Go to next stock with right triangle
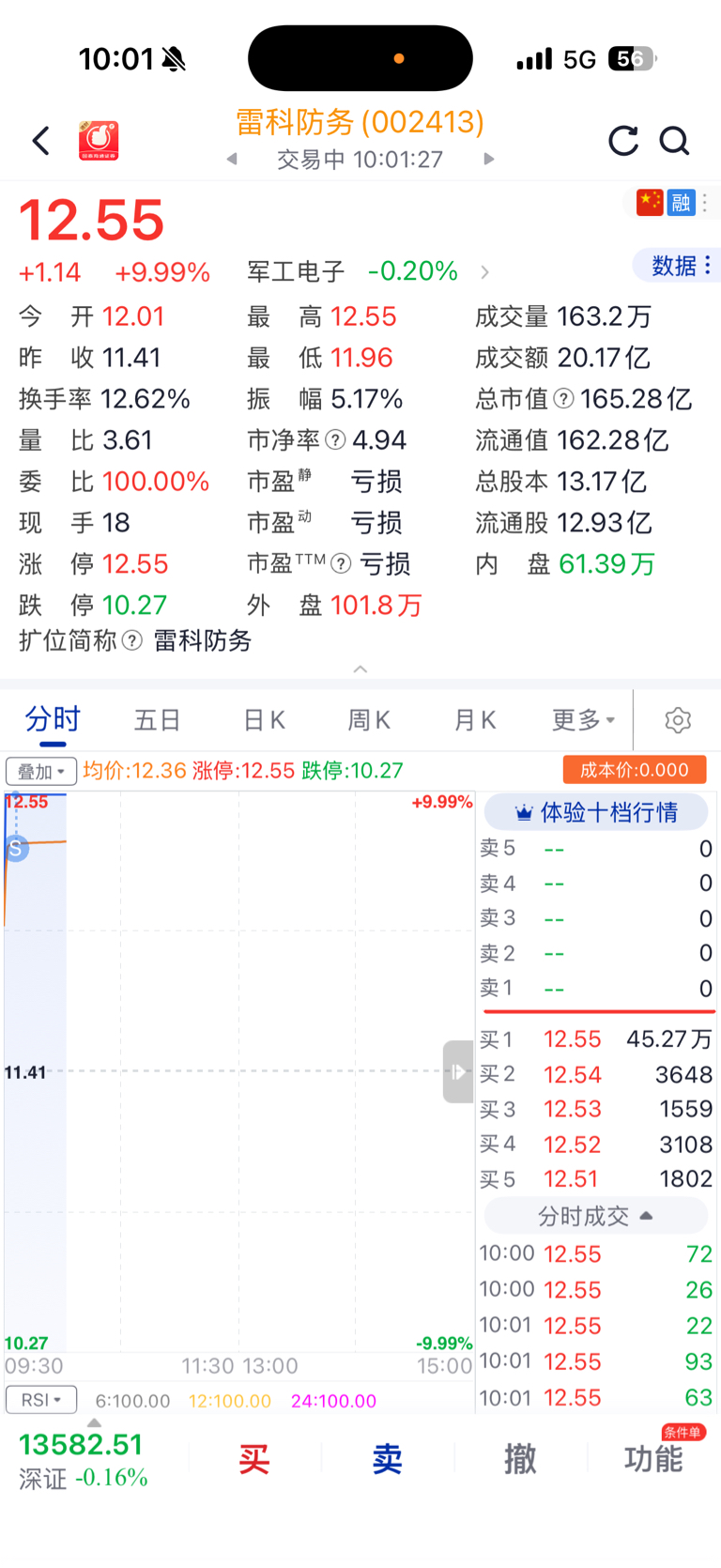 (x=488, y=160)
